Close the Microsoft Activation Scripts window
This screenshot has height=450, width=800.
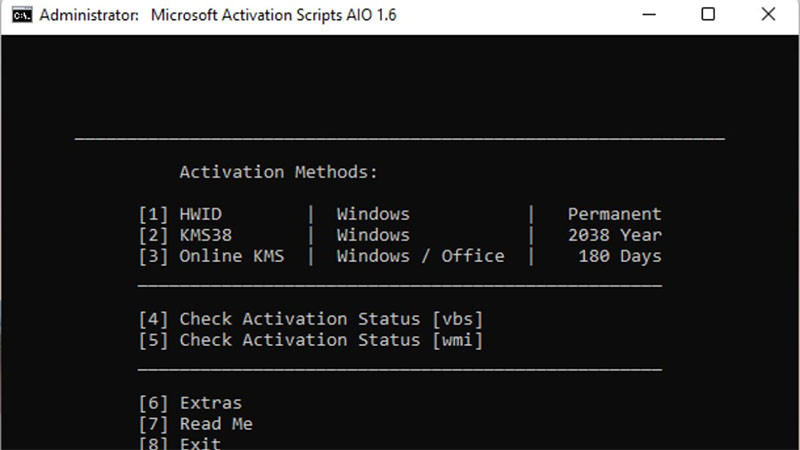(x=768, y=14)
